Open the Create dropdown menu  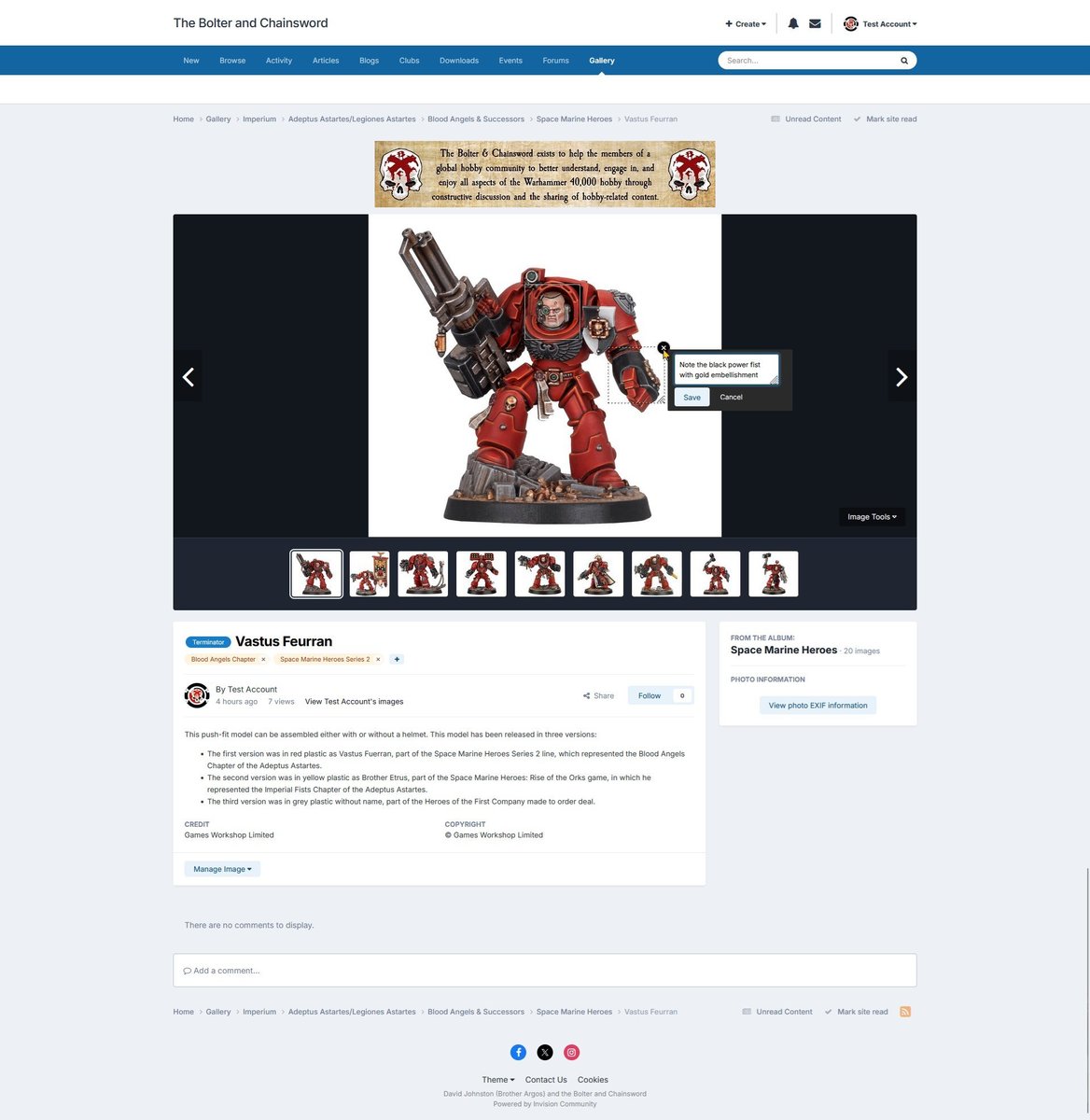746,24
